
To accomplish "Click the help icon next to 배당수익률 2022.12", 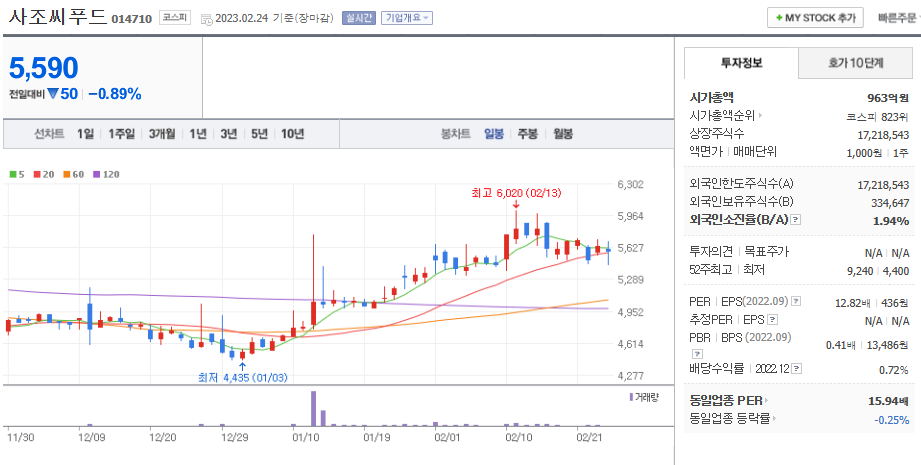I will click(x=796, y=369).
